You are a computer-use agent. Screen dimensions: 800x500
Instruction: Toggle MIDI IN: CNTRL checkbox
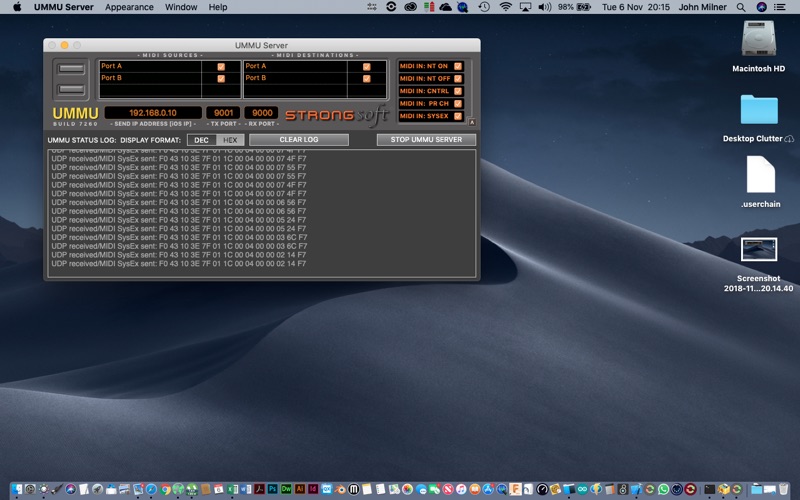coord(458,91)
